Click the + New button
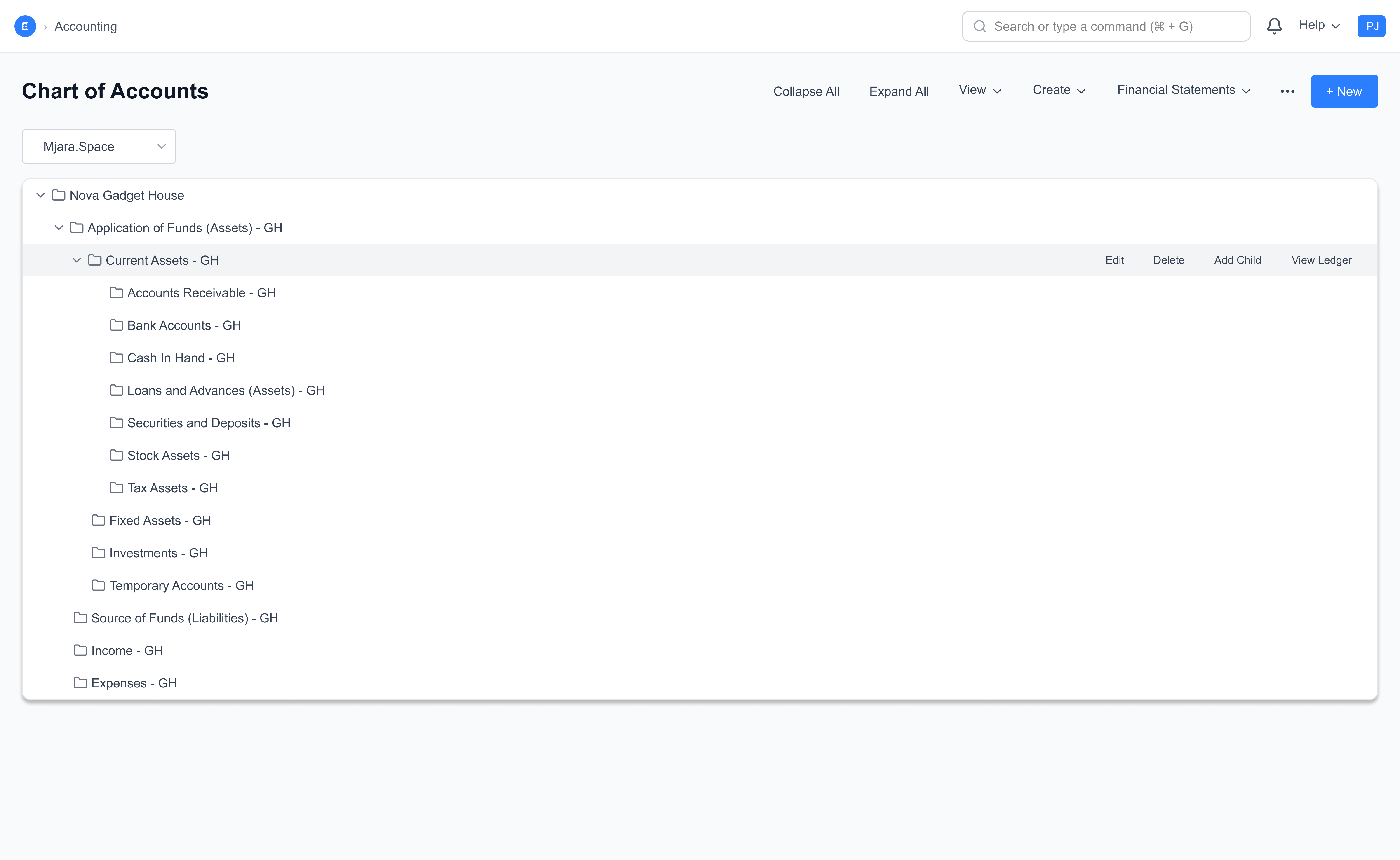The width and height of the screenshot is (1400, 860). click(x=1344, y=91)
